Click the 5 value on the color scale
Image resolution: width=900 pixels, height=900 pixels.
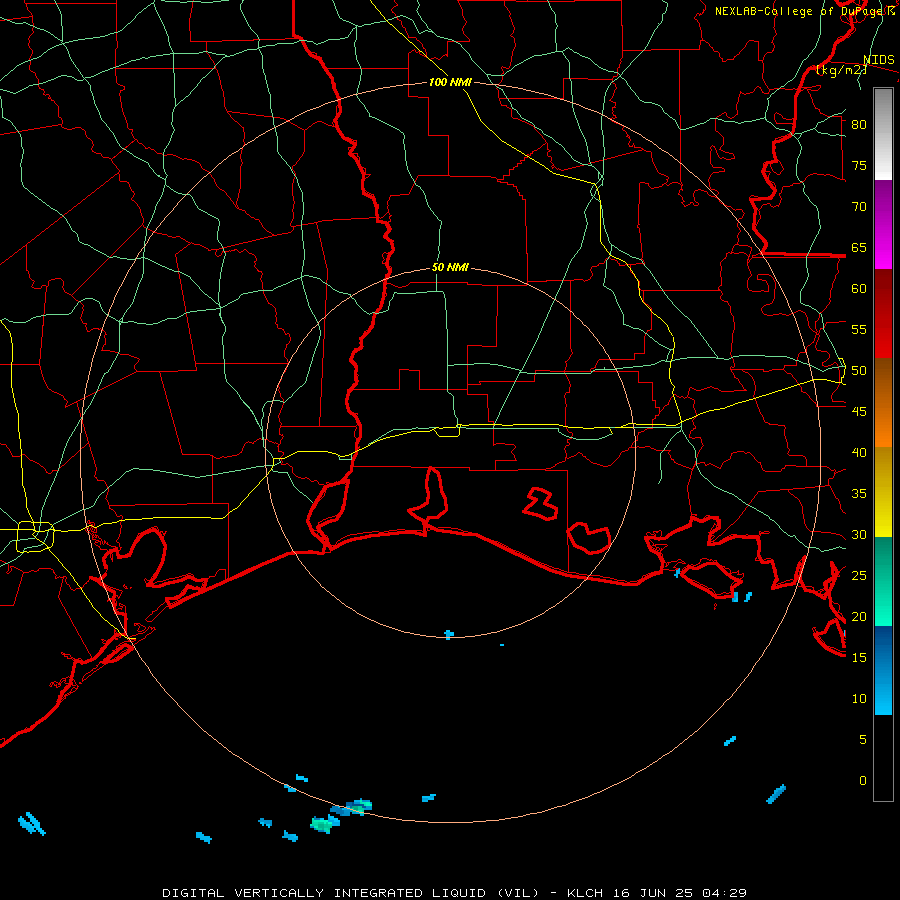863,740
